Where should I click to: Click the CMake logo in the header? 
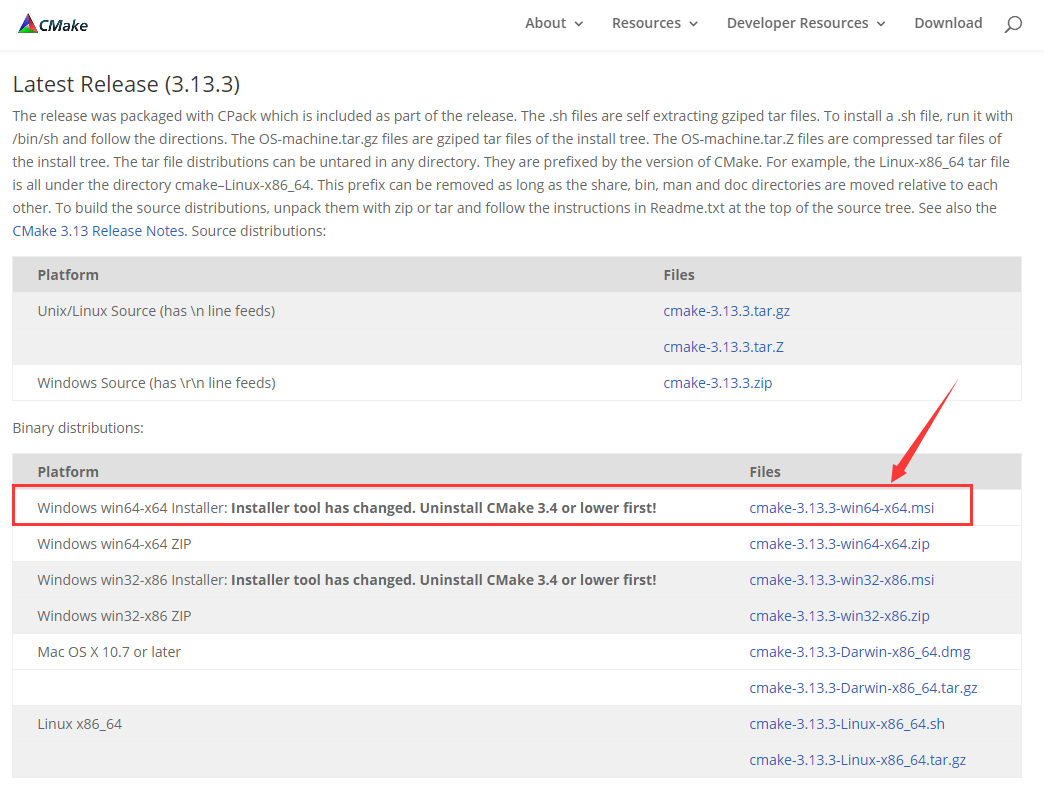pyautogui.click(x=53, y=24)
